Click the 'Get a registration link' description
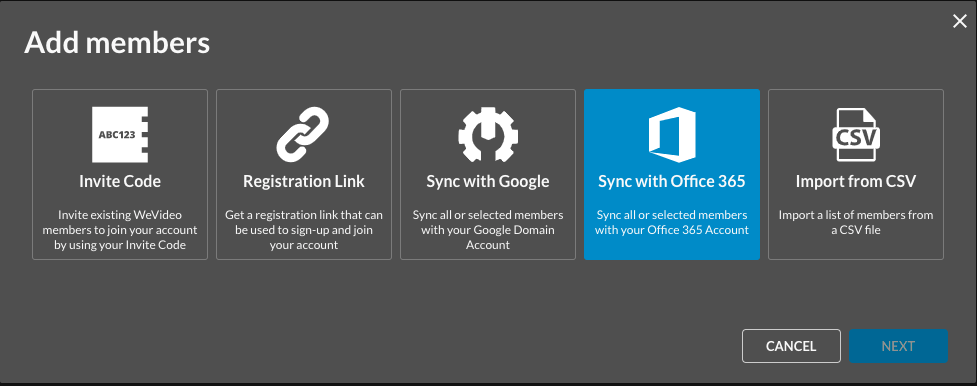The height and width of the screenshot is (386, 977). click(303, 230)
